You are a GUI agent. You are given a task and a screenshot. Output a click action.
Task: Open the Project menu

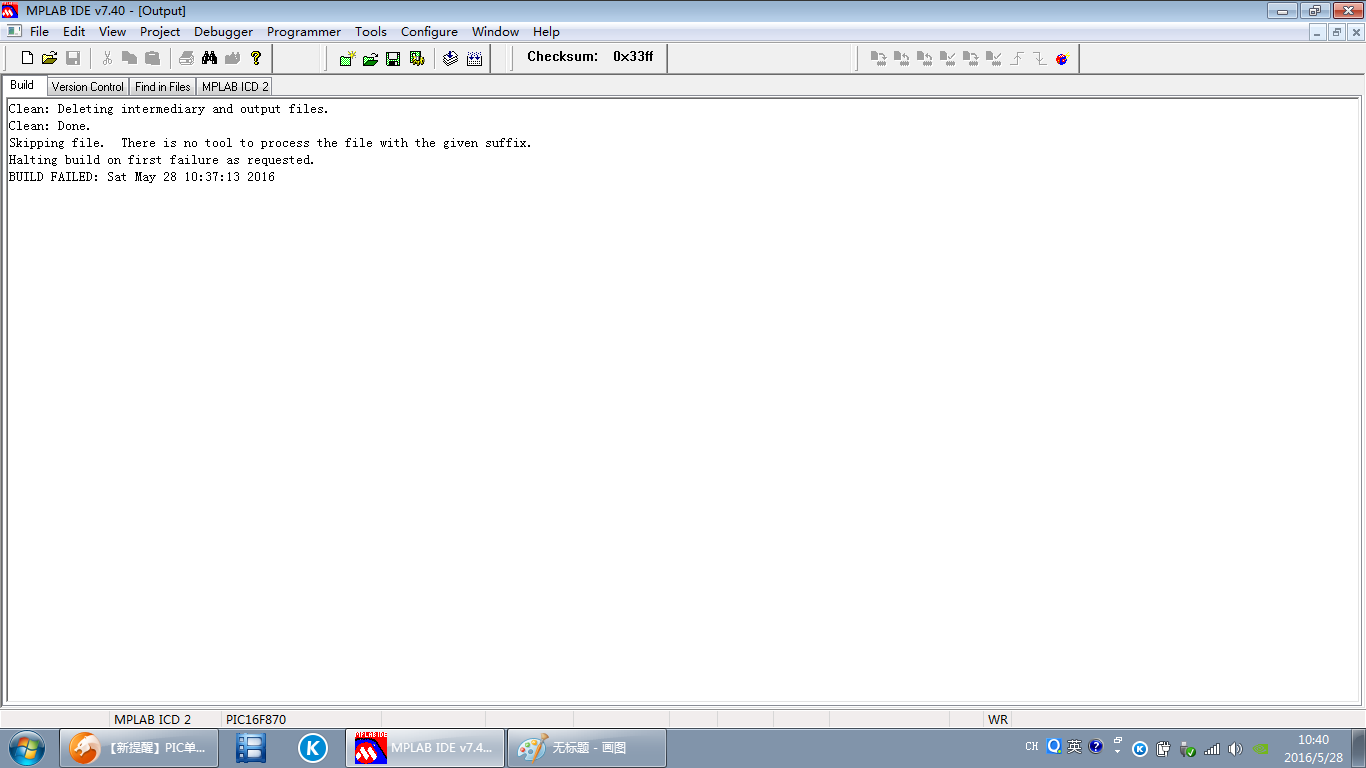click(160, 32)
